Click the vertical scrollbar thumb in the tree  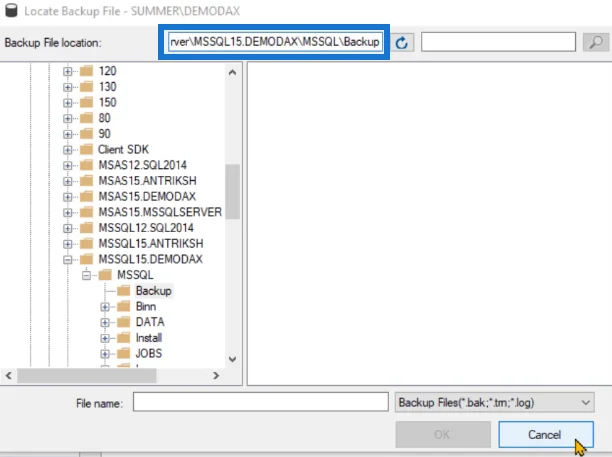pos(233,192)
